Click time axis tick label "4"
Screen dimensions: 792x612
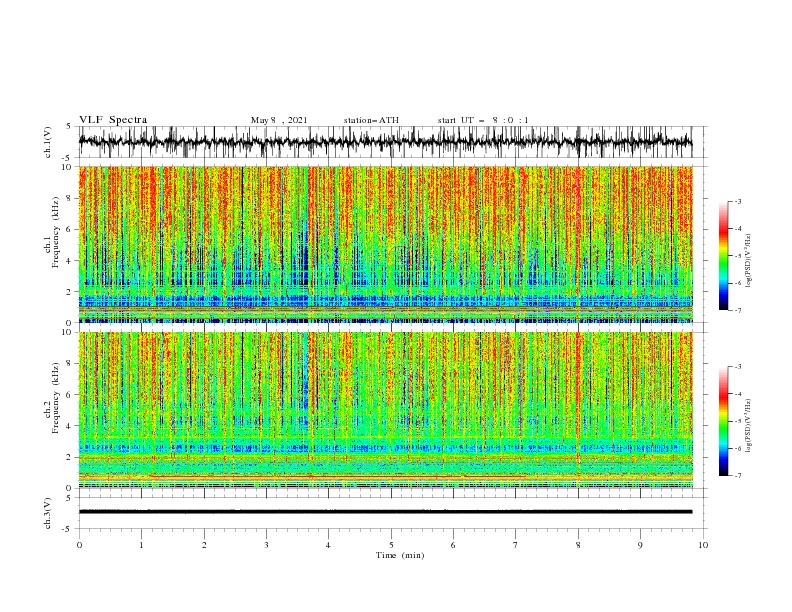[x=329, y=545]
